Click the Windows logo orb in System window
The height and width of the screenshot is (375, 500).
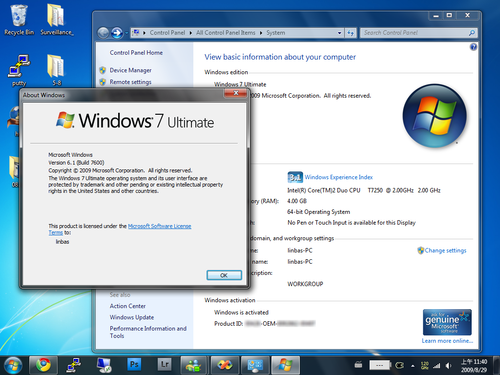click(434, 116)
